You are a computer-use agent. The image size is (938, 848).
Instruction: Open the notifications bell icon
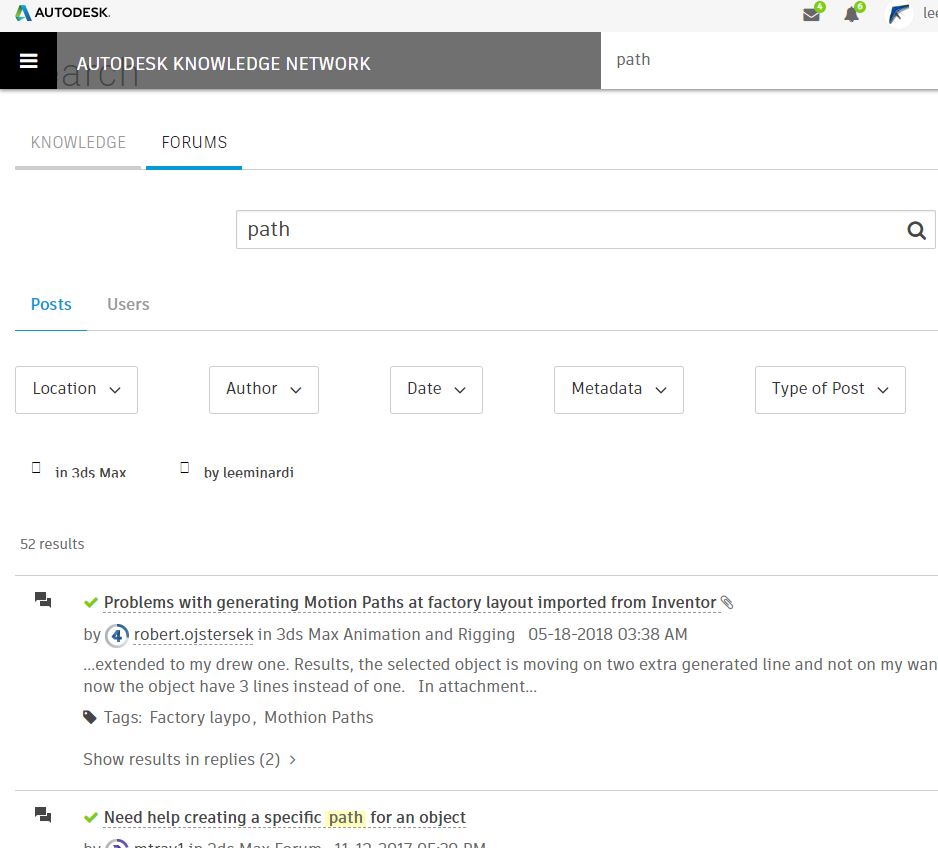point(852,13)
